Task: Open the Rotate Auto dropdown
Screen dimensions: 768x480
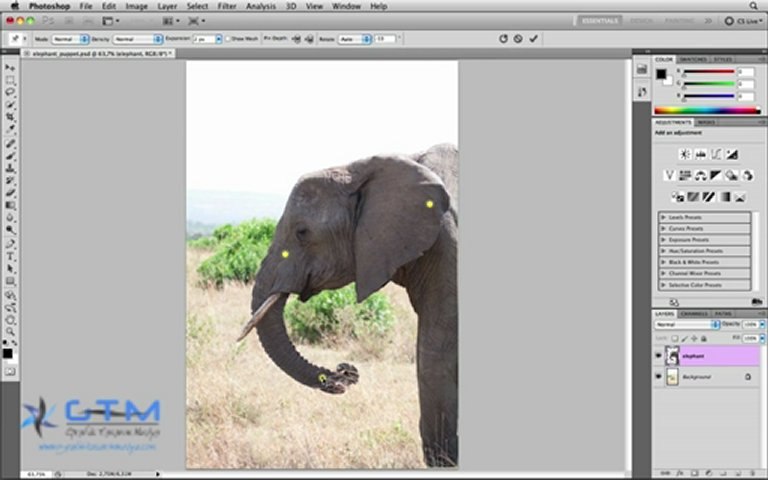Action: pyautogui.click(x=355, y=39)
